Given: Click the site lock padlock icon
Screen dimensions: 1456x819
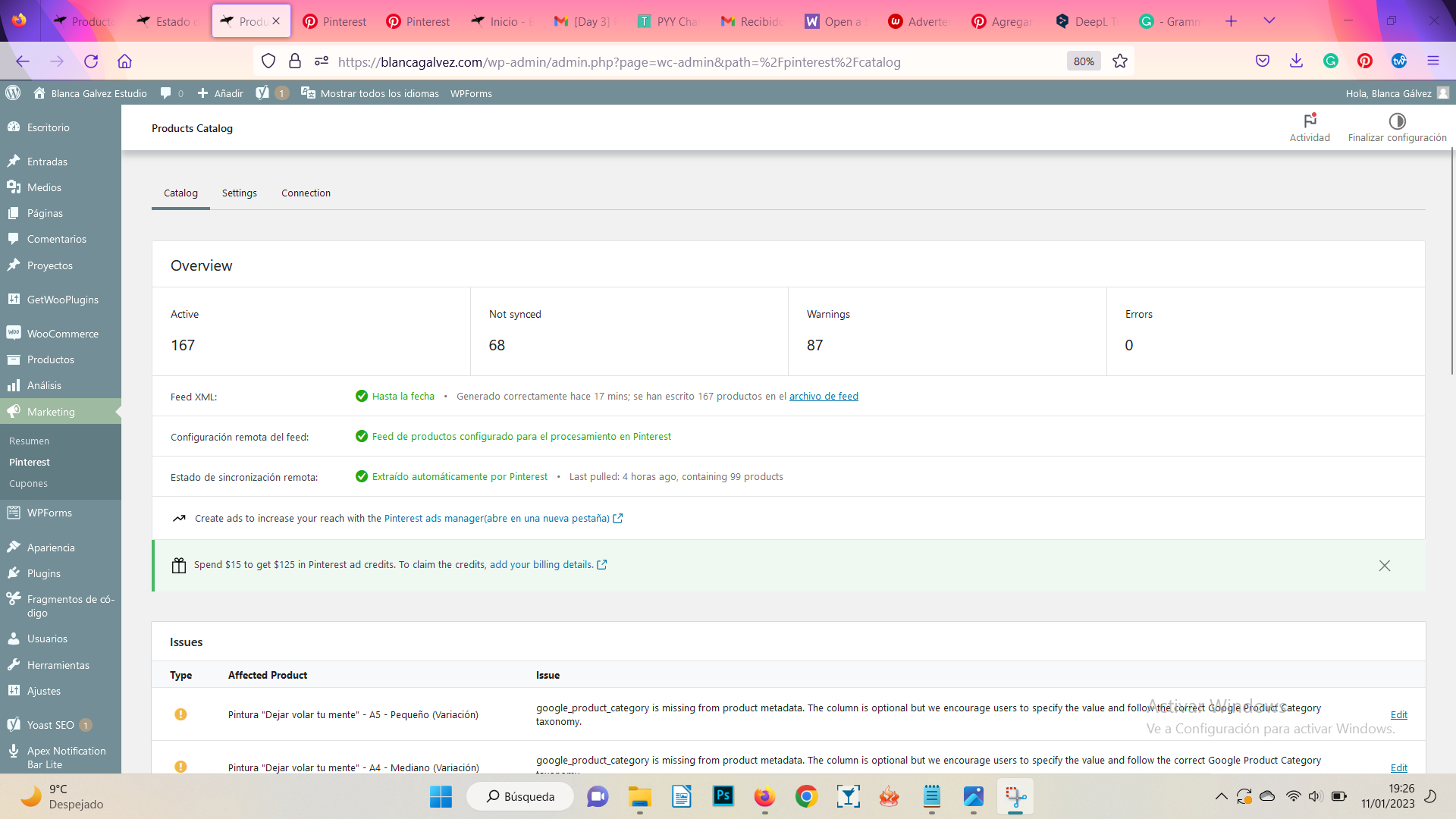Looking at the screenshot, I should (x=295, y=61).
